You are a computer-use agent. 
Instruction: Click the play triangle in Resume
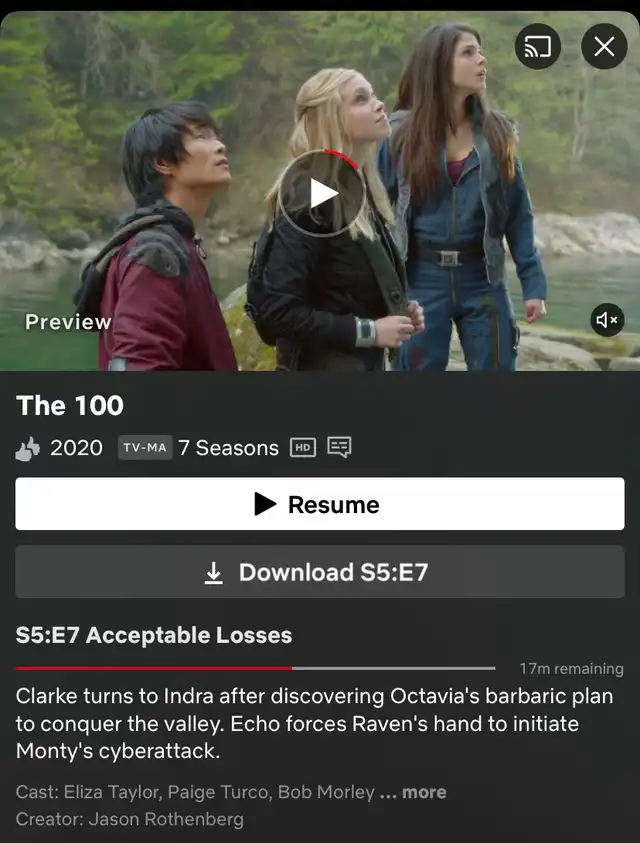[x=265, y=504]
